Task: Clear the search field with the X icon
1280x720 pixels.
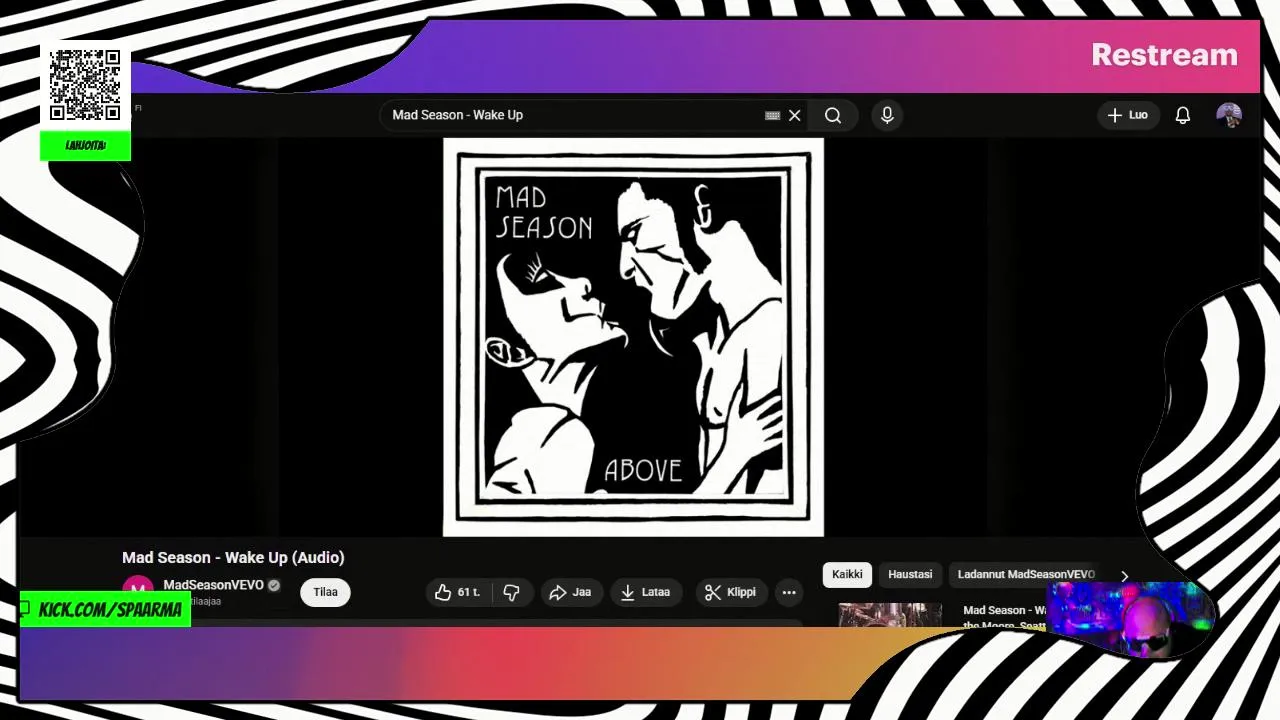Action: 795,115
